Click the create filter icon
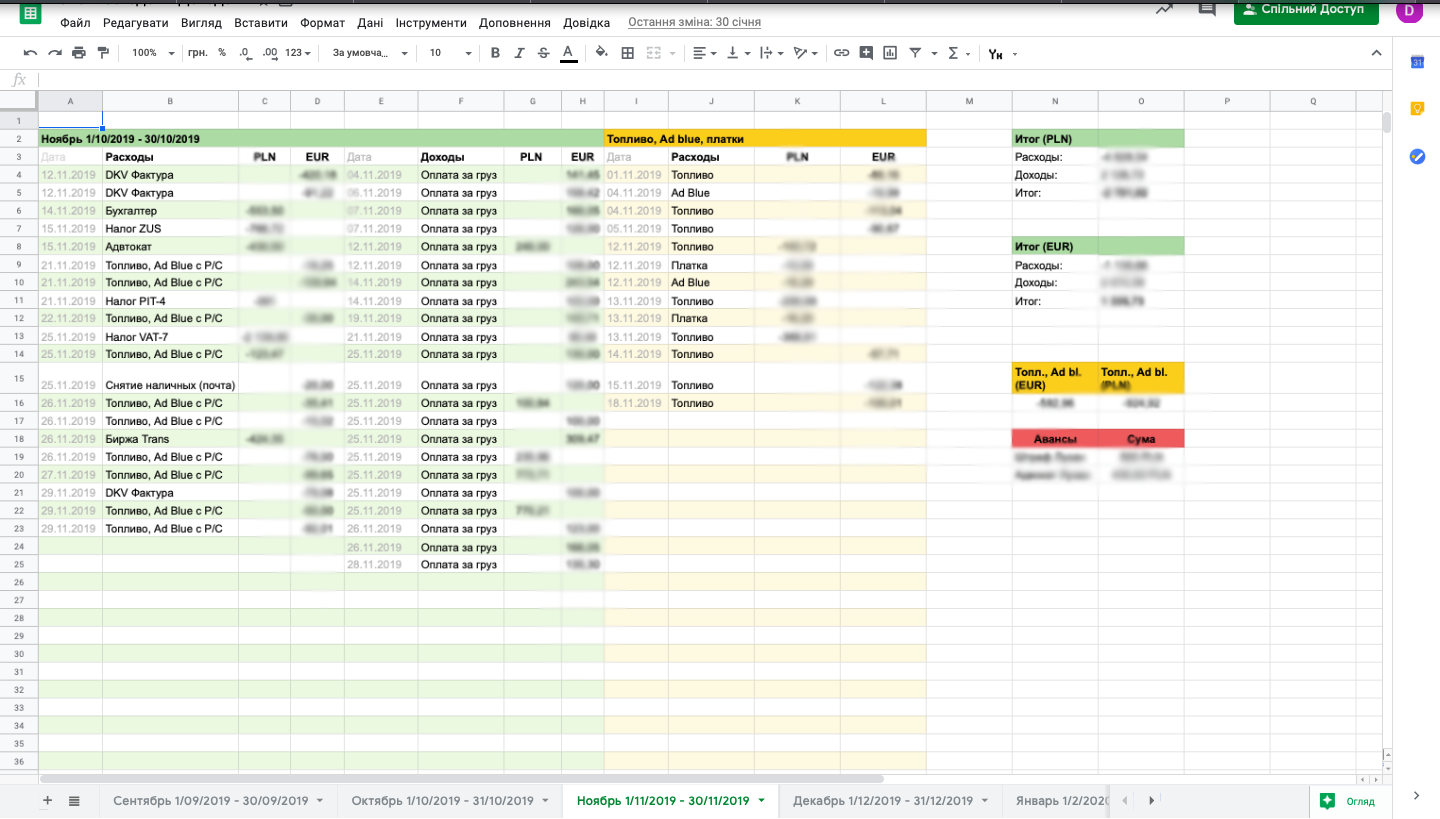 915,53
